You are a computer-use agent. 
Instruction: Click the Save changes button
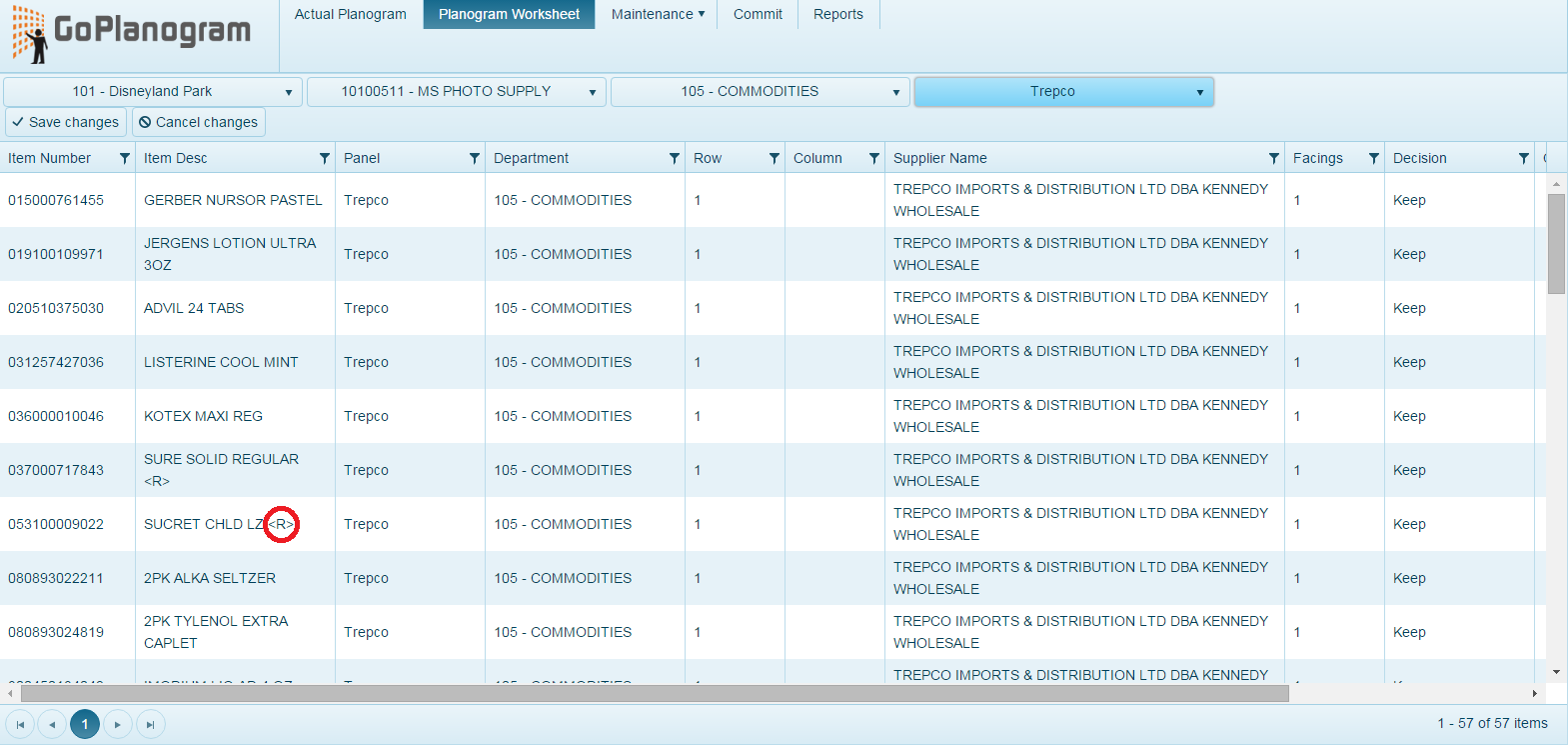click(x=66, y=122)
